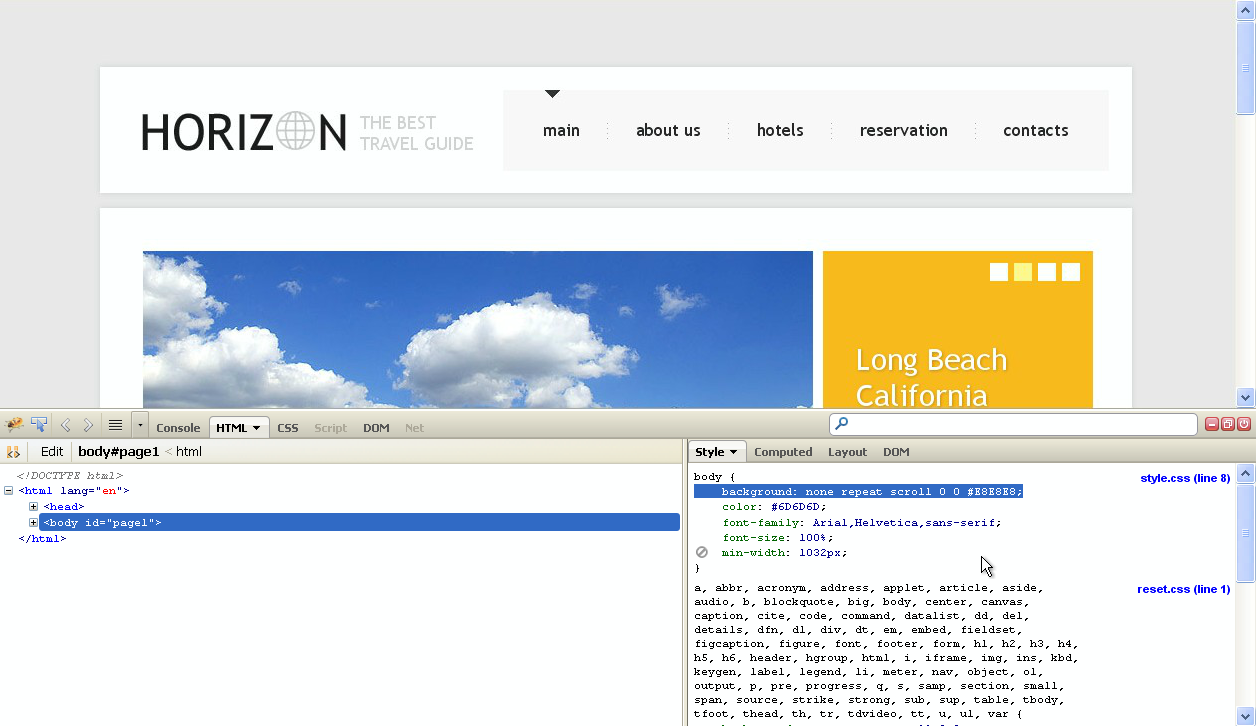Activate the inspect element pointer tool
Image resolution: width=1256 pixels, height=726 pixels.
coord(39,425)
